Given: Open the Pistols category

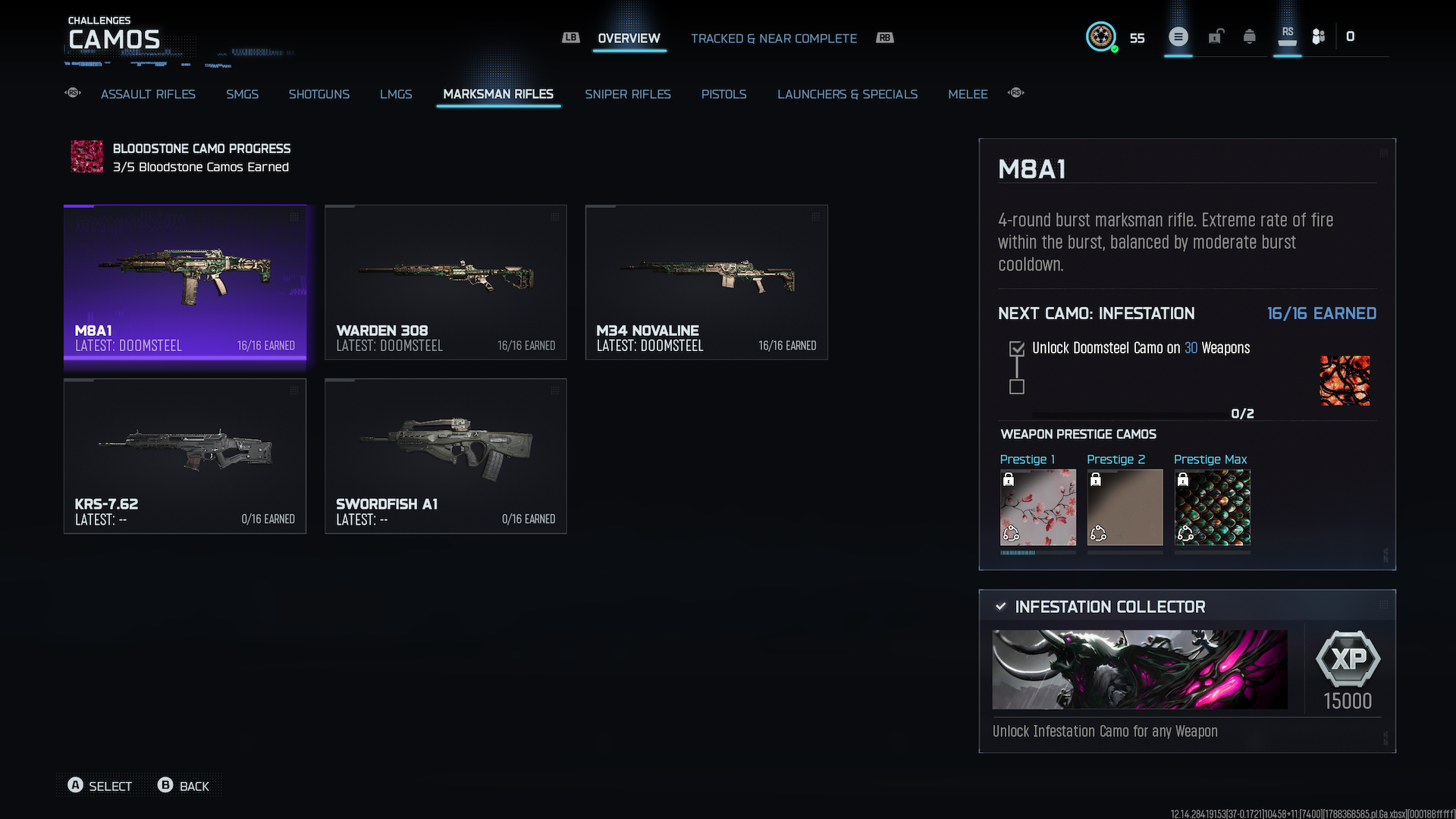Looking at the screenshot, I should [x=723, y=94].
